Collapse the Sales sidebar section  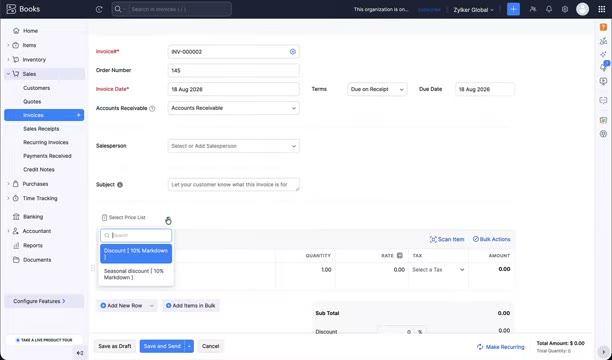(8, 74)
